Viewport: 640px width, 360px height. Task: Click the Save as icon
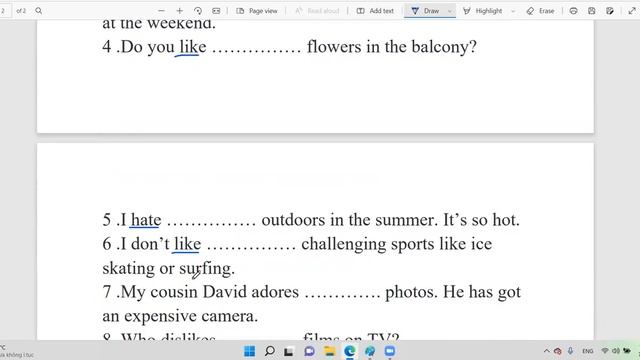(610, 11)
